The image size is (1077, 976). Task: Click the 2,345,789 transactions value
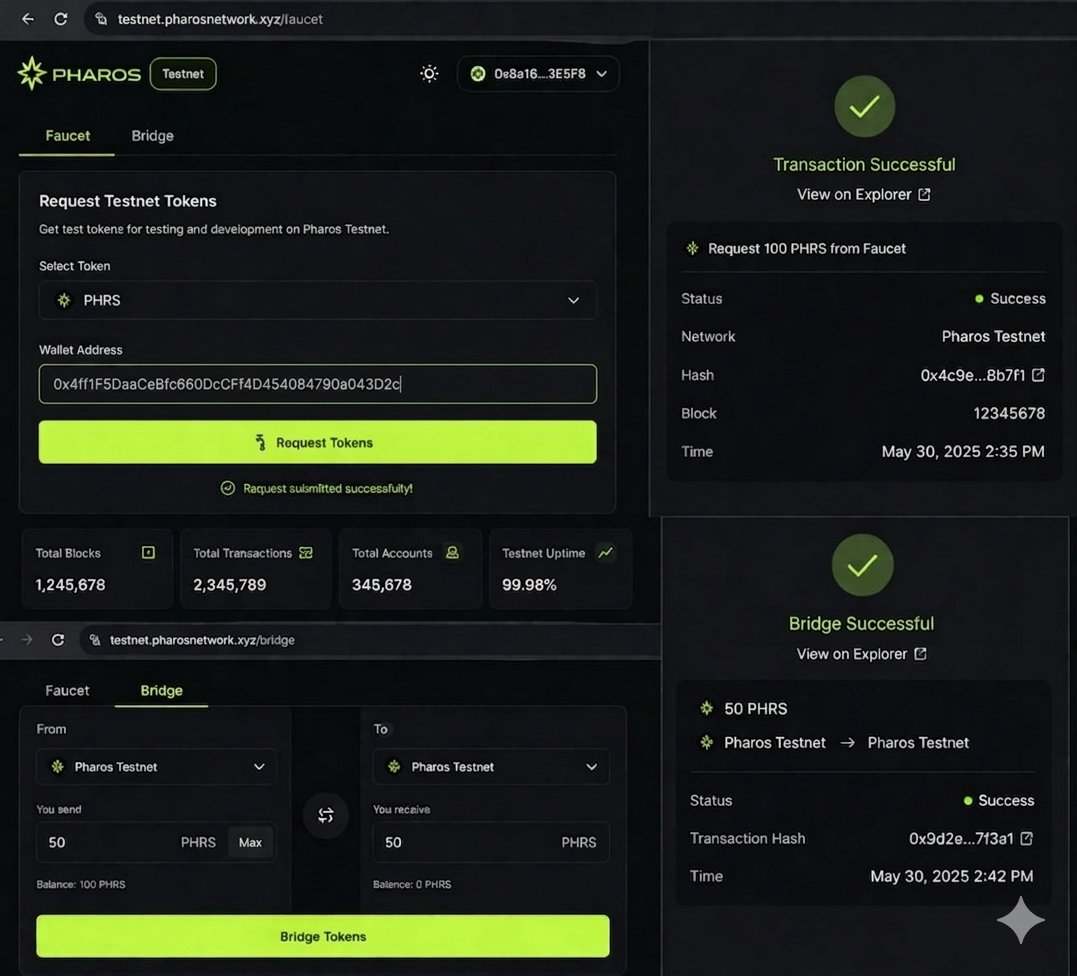click(x=229, y=585)
